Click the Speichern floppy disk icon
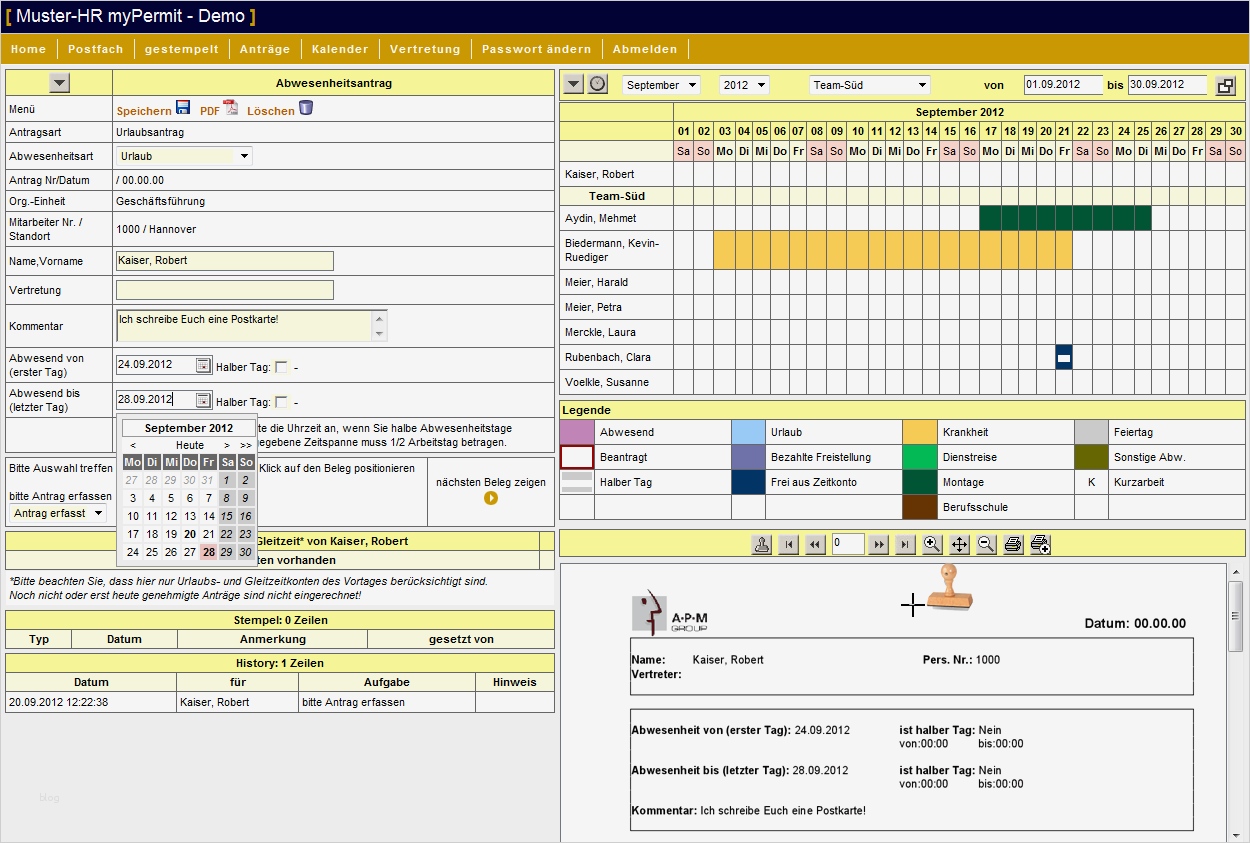 tap(183, 108)
